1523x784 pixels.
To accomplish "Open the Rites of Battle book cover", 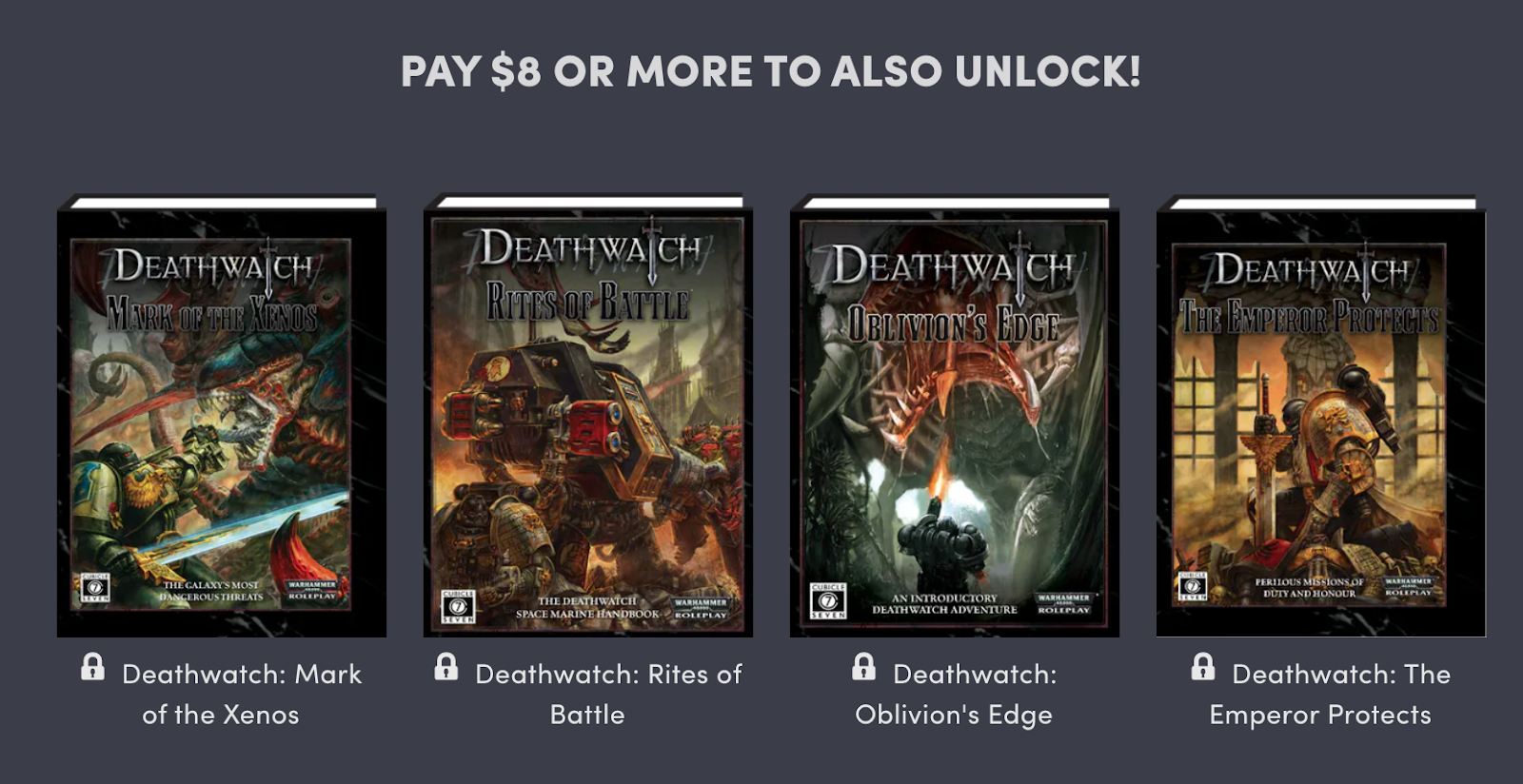I will (x=588, y=416).
